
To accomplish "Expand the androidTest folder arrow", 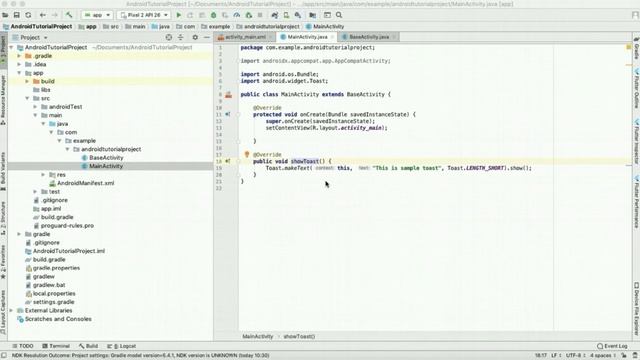I will coord(36,107).
